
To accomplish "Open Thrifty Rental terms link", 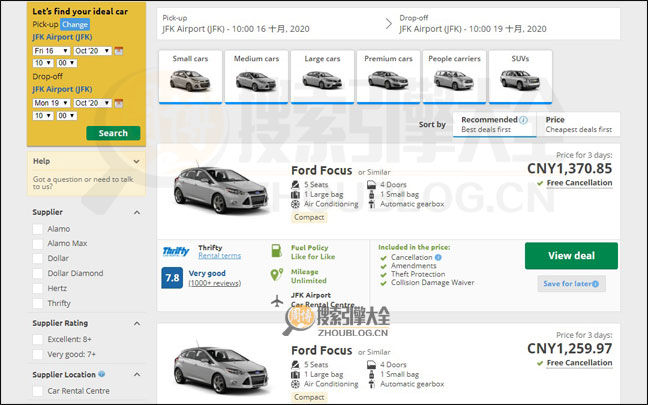I will pyautogui.click(x=219, y=256).
